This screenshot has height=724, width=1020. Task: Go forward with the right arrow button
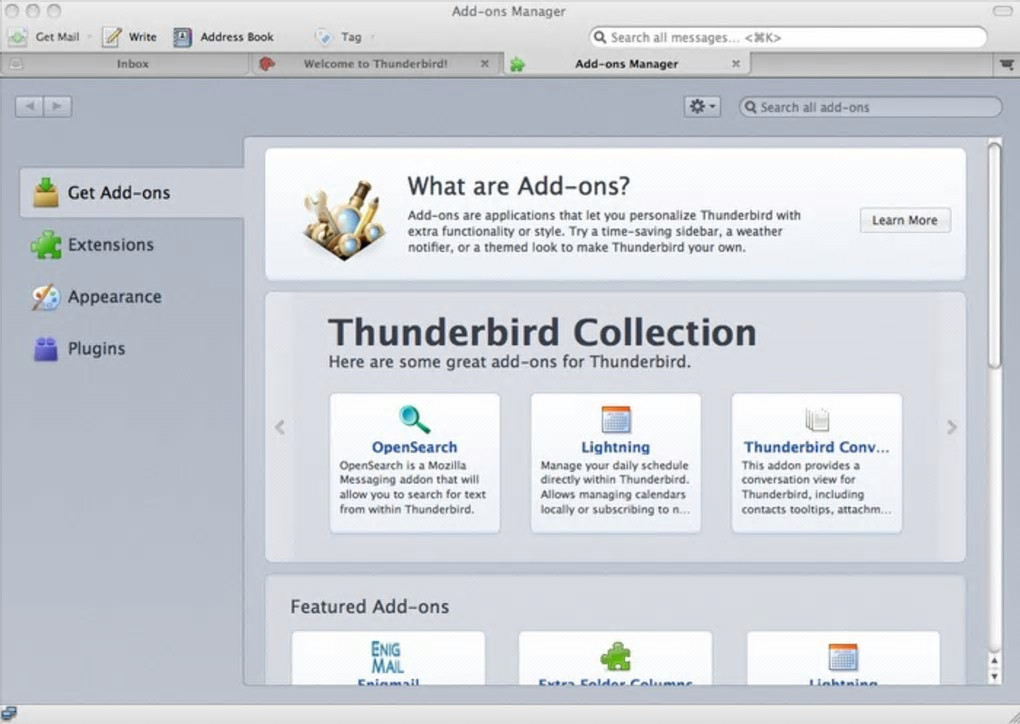57,106
